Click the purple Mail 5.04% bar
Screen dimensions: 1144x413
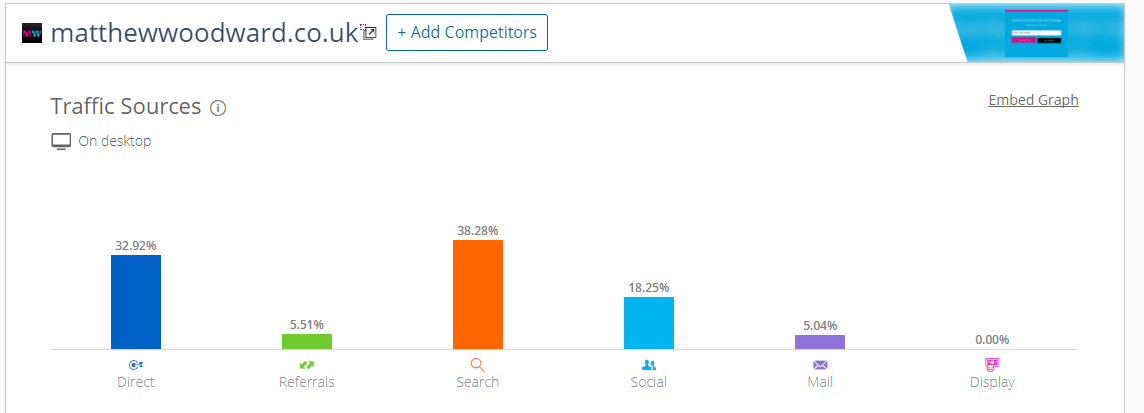820,342
